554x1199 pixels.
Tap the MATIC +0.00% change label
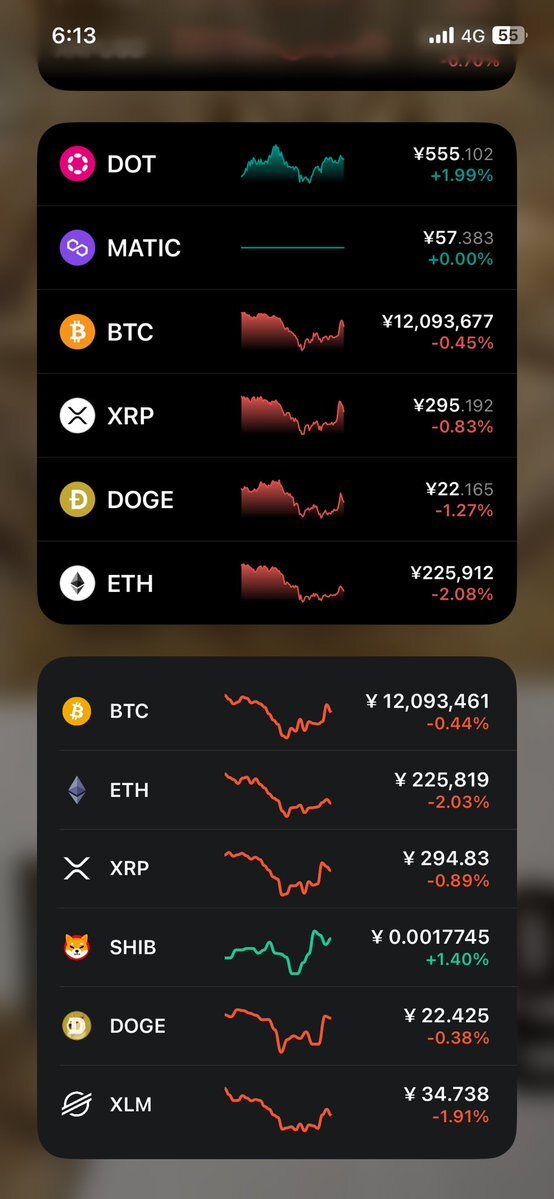point(461,259)
